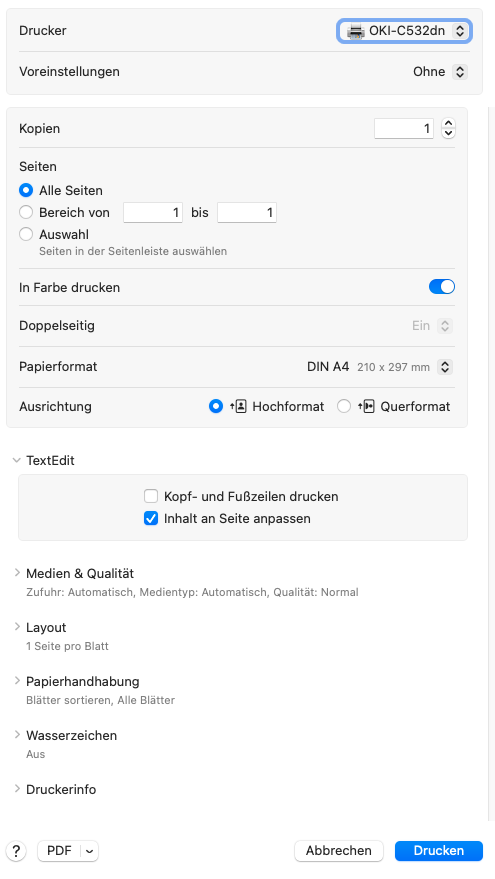The image size is (495, 879).
Task: Enable Kopf- und Fußzeilen drucken checkbox
Action: point(151,497)
